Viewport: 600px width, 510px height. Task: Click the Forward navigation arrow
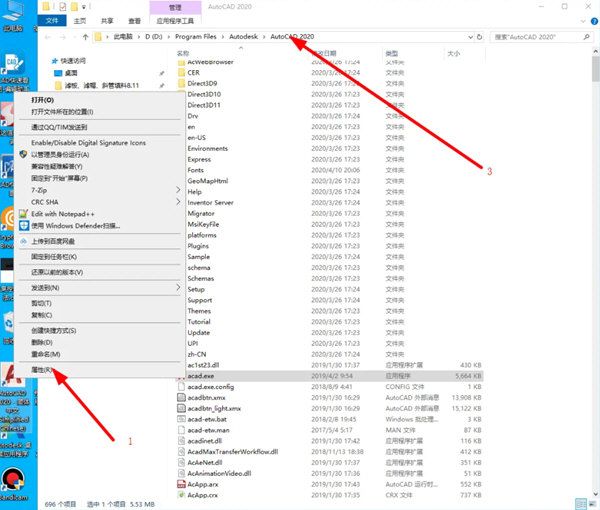point(63,37)
